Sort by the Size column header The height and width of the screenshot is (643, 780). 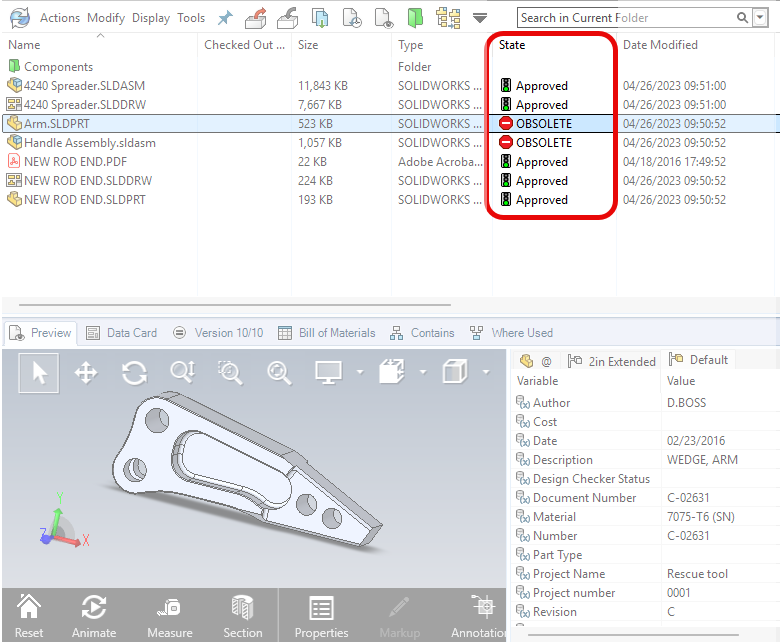308,45
